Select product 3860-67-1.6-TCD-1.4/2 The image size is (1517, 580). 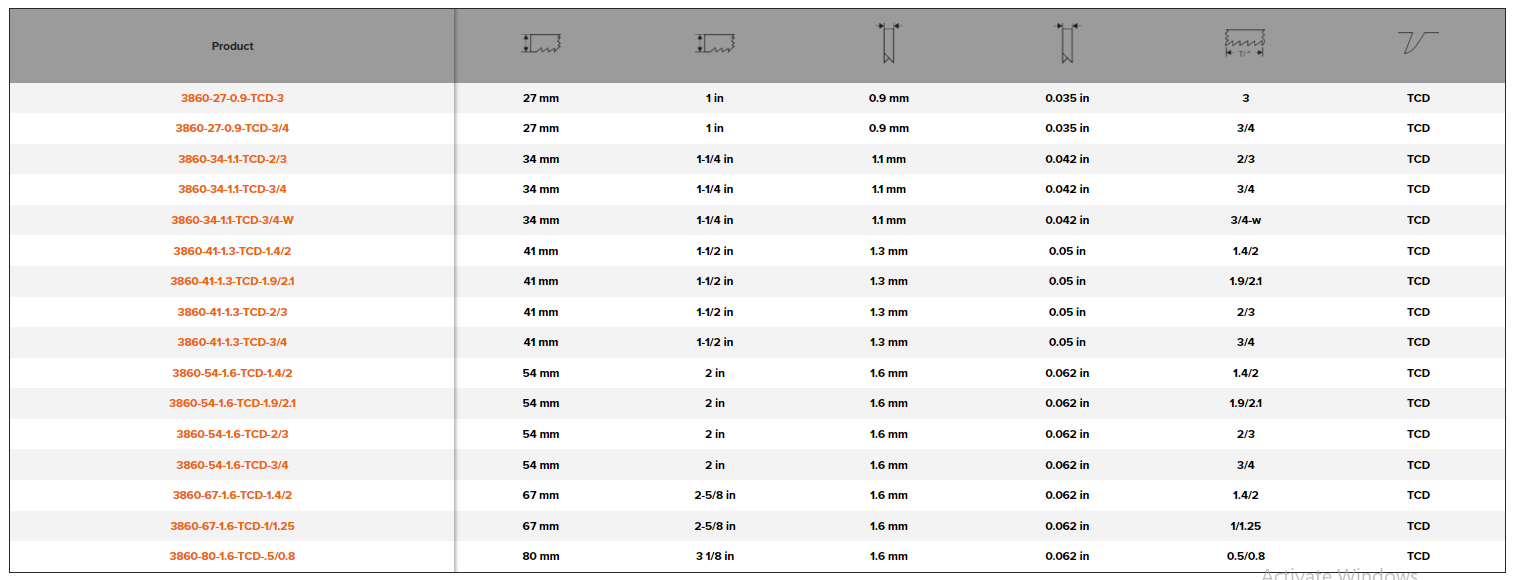[232, 495]
